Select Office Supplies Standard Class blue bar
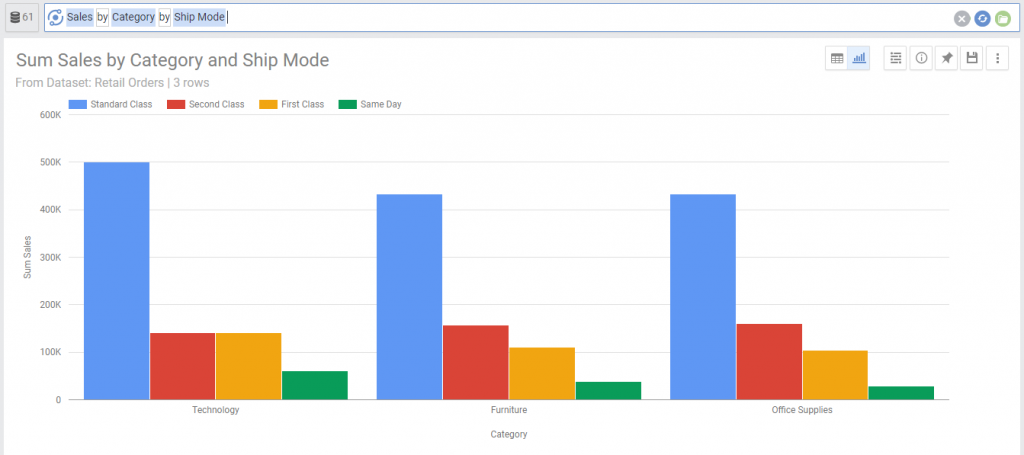 point(703,297)
